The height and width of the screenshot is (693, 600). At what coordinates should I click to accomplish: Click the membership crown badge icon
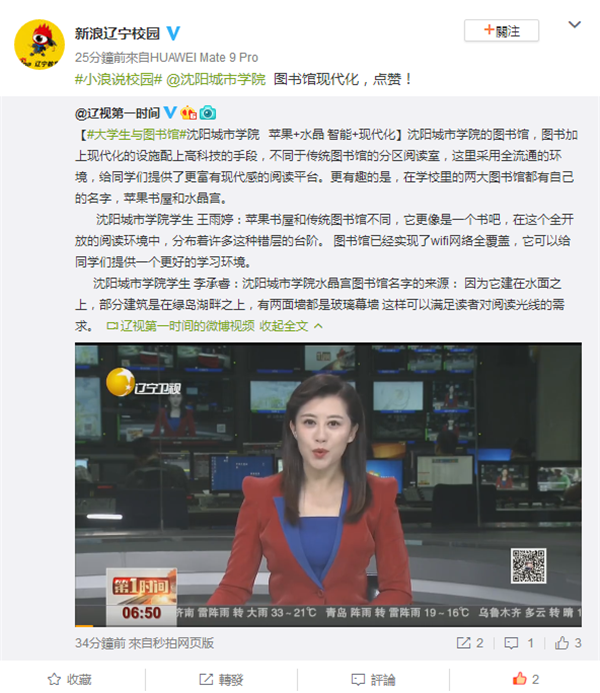(188, 113)
